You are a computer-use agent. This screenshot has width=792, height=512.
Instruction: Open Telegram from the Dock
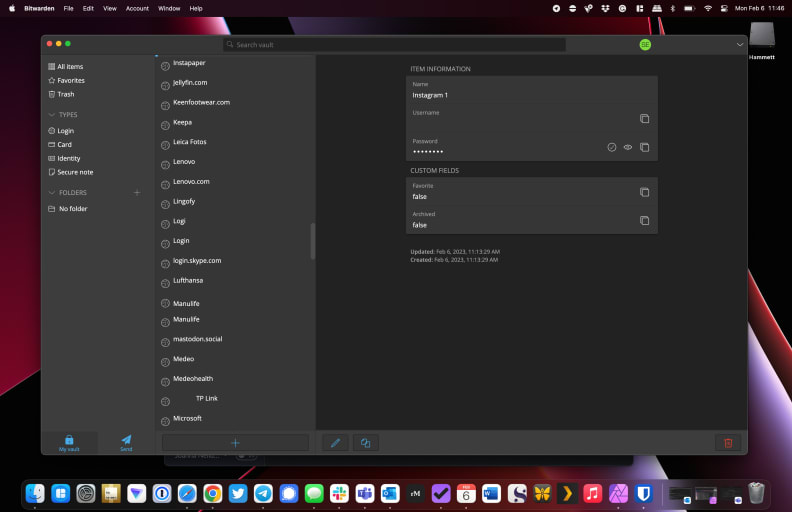click(x=263, y=493)
